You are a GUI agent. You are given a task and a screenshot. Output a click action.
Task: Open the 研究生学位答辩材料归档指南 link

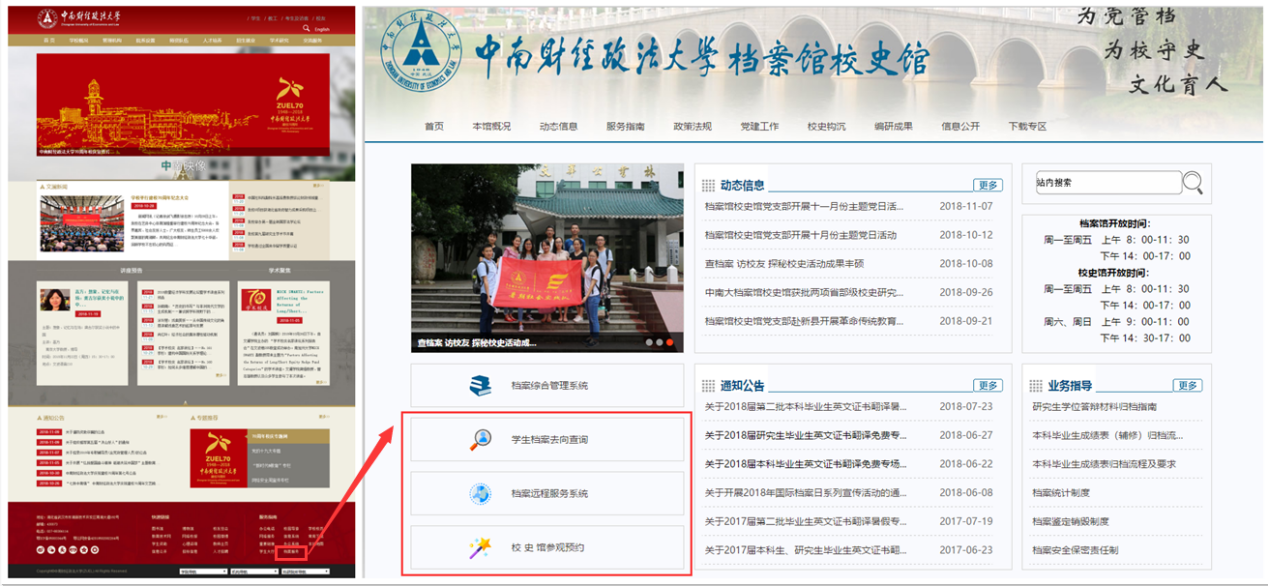(x=1094, y=407)
